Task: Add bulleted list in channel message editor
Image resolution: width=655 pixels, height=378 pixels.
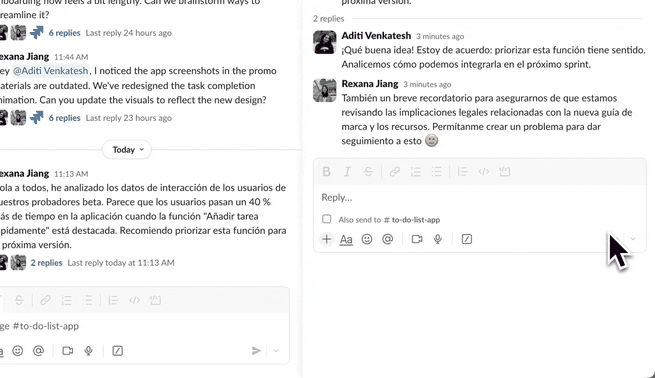Action: [x=87, y=300]
